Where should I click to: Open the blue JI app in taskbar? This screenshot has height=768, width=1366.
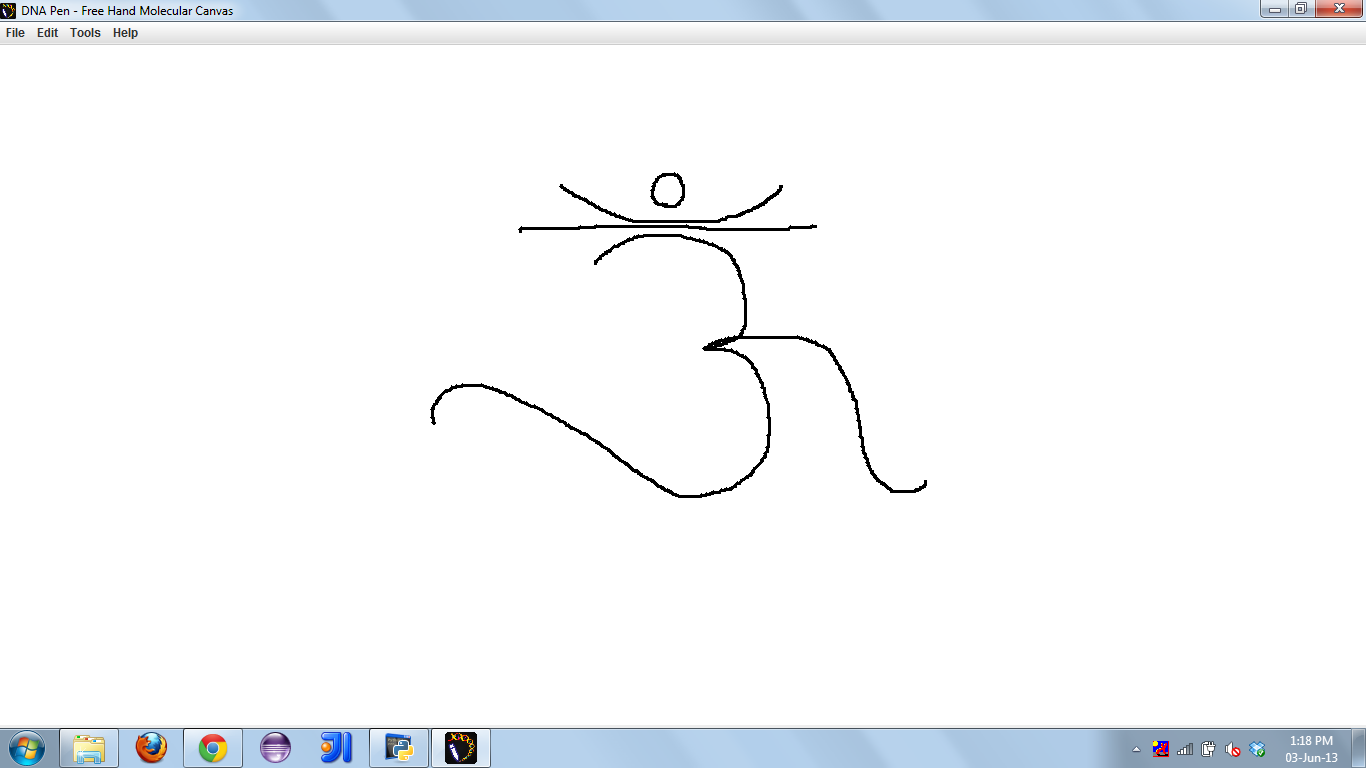click(x=337, y=748)
